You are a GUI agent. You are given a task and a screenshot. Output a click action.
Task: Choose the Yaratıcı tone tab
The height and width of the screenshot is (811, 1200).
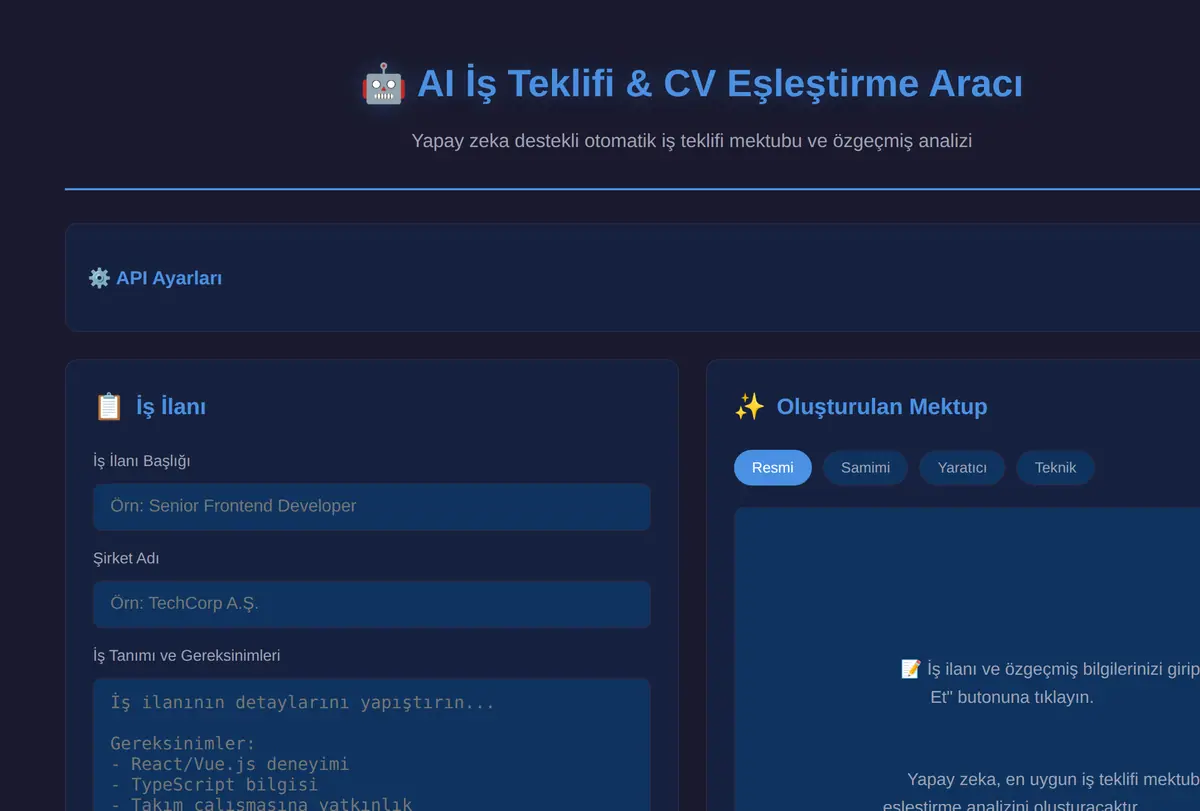point(962,467)
